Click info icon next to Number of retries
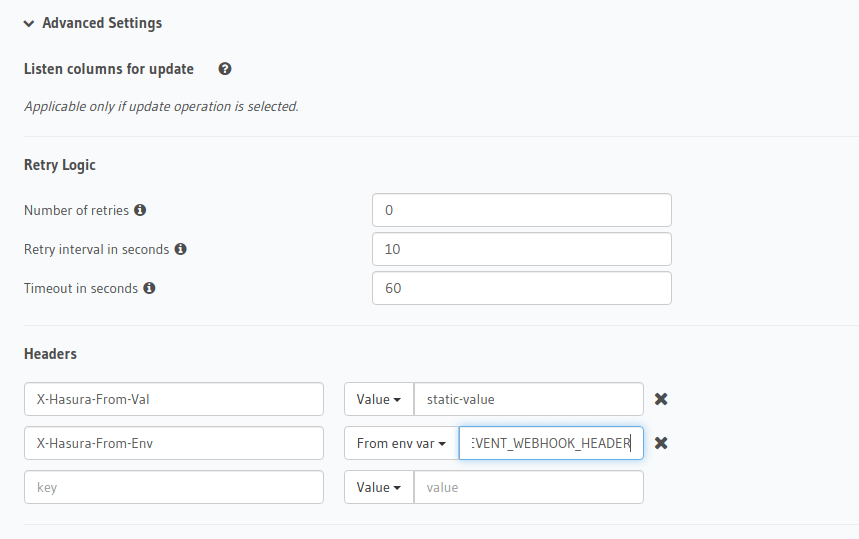Viewport: 859px width, 539px height. pos(140,210)
